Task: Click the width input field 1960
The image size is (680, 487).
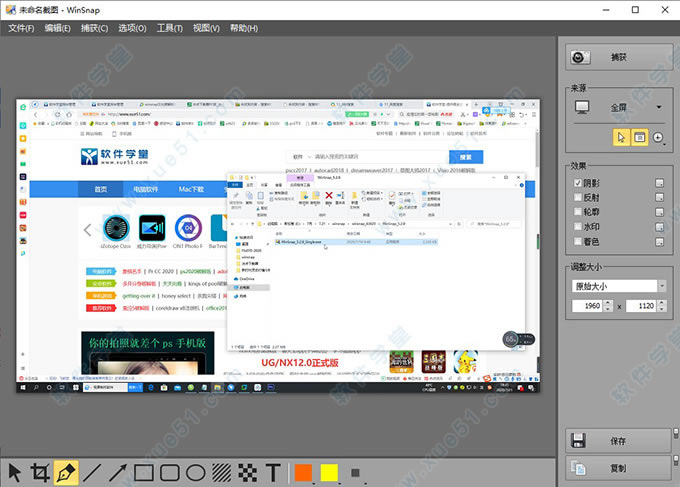Action: tap(588, 306)
